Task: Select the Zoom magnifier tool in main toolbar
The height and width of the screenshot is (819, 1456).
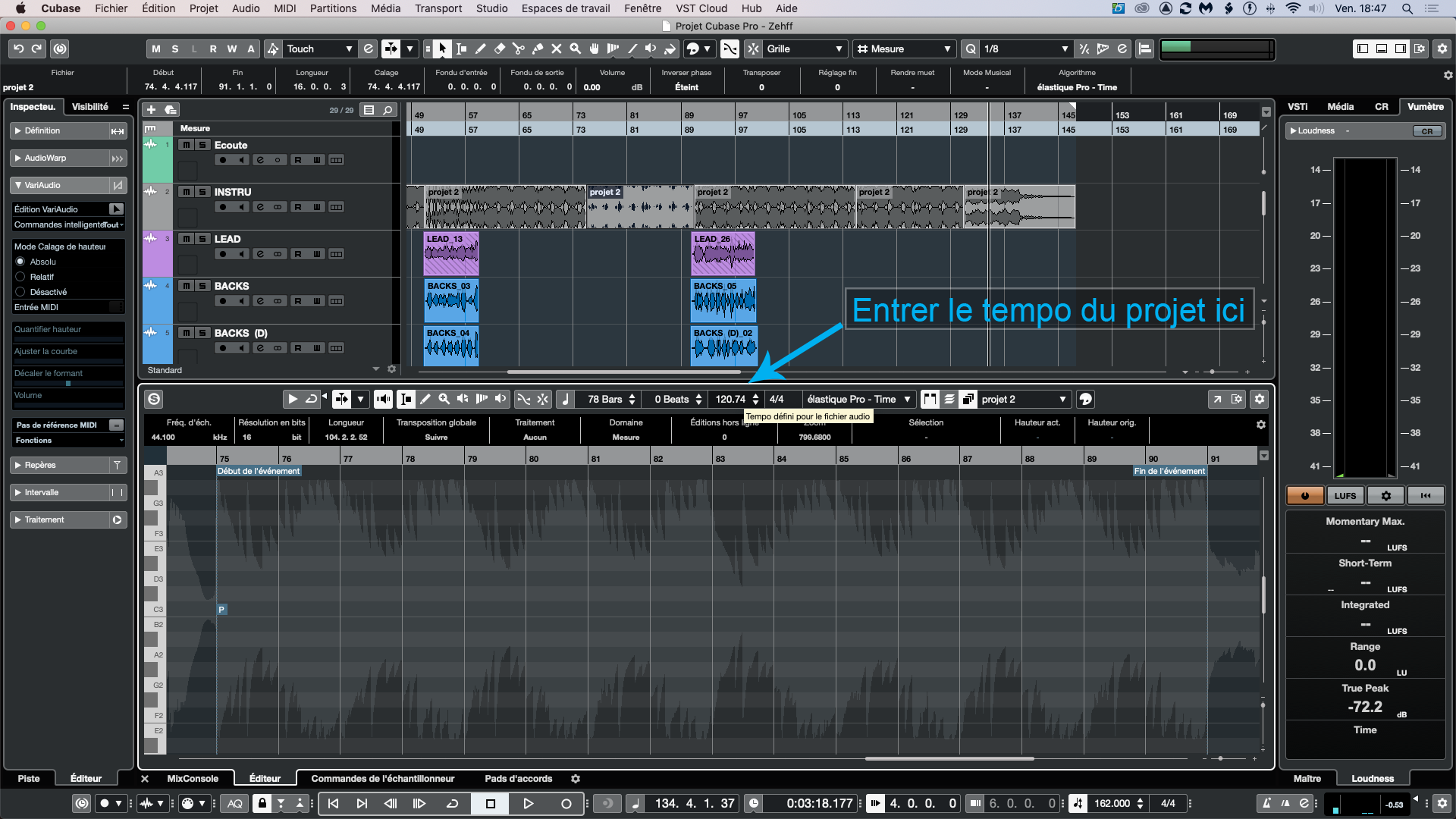Action: (575, 49)
